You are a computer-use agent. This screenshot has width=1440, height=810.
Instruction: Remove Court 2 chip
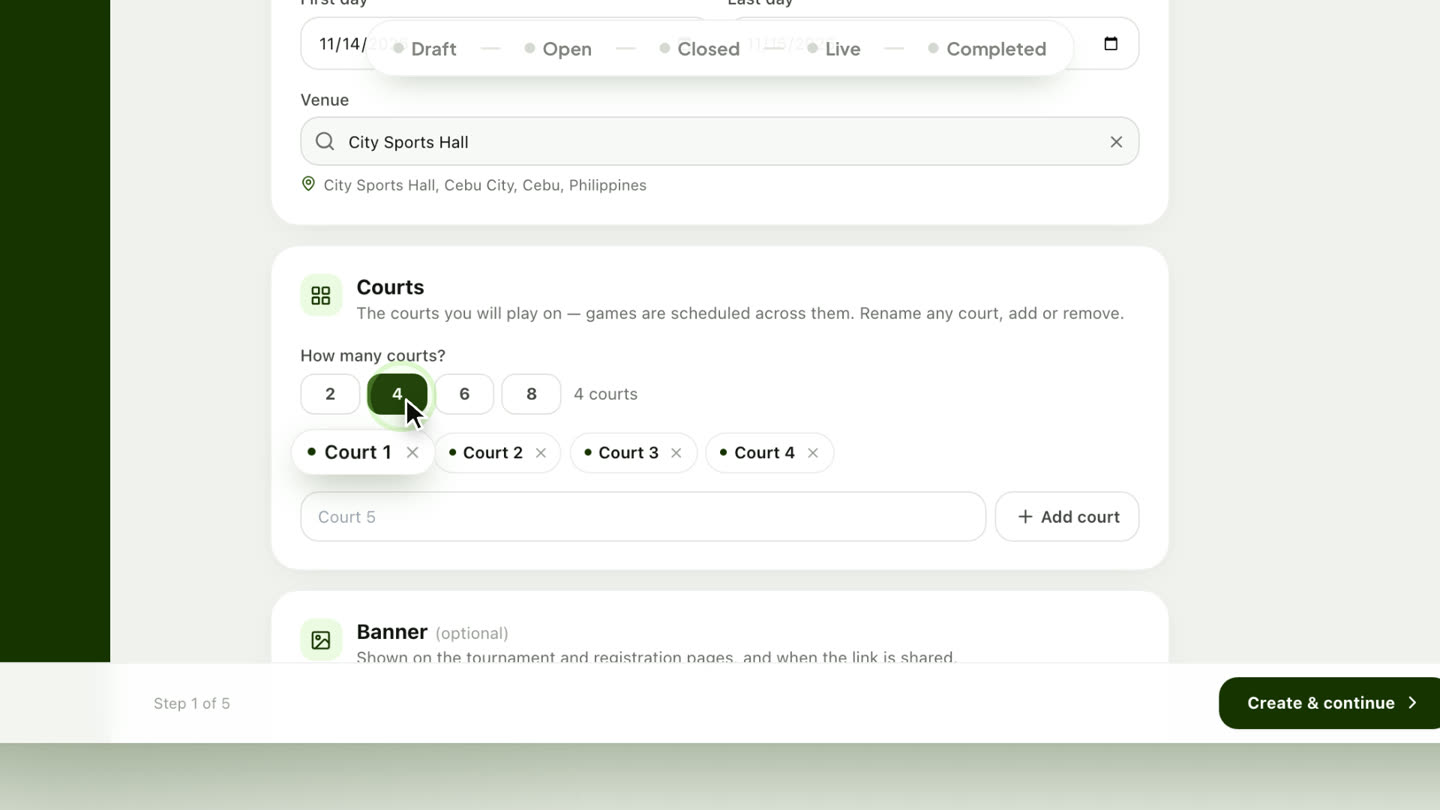(x=541, y=453)
